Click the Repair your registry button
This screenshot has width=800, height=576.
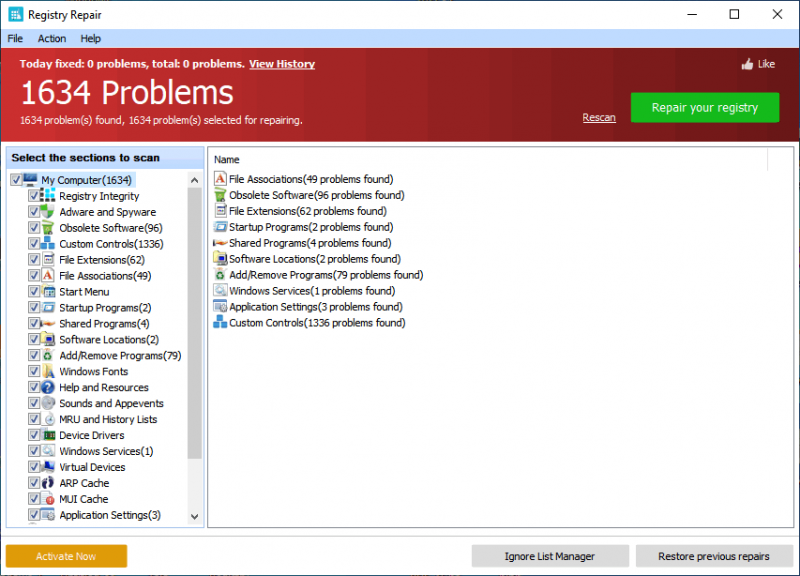(x=704, y=108)
